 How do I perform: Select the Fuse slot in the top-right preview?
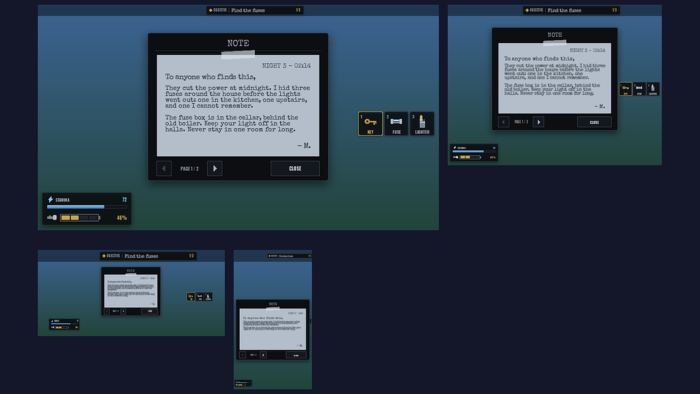(x=639, y=89)
